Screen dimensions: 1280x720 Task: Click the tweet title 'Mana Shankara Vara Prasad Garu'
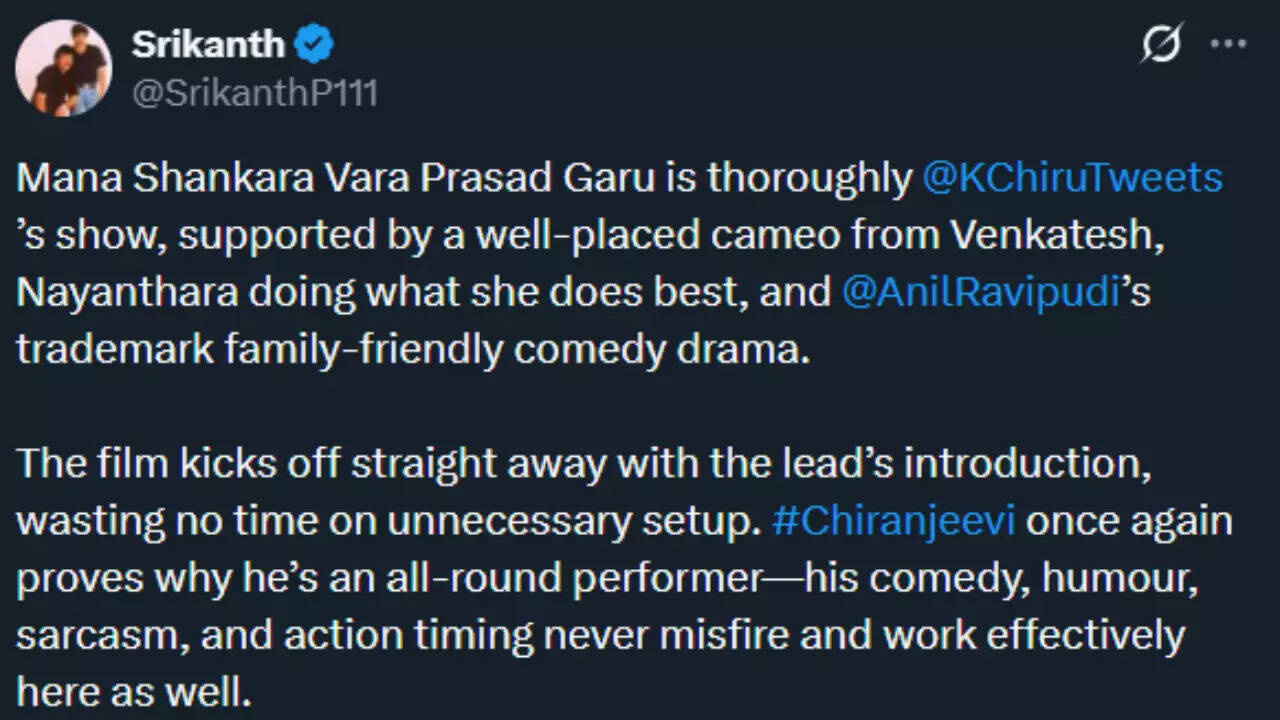click(x=335, y=178)
